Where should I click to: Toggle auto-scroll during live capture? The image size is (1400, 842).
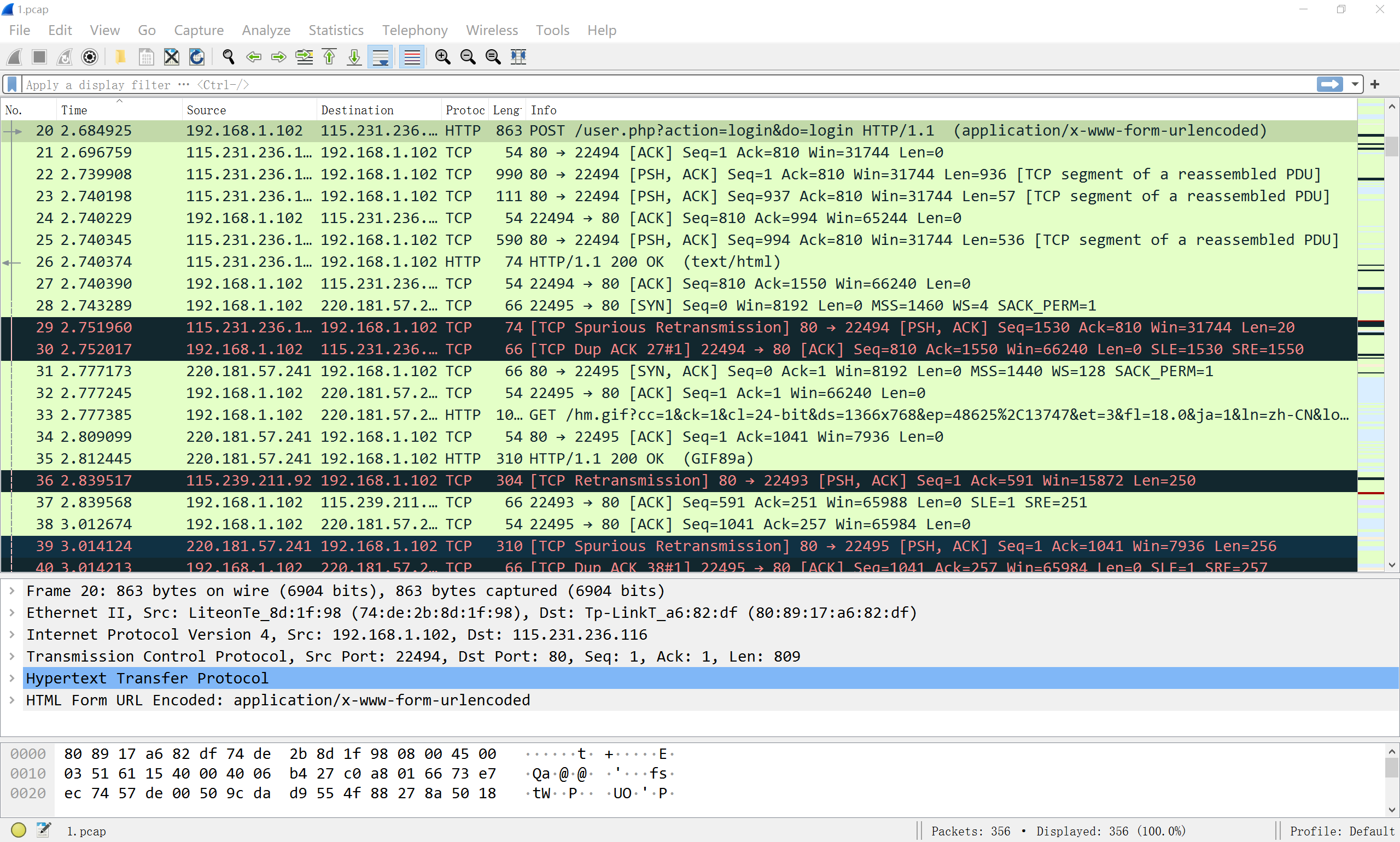point(380,57)
